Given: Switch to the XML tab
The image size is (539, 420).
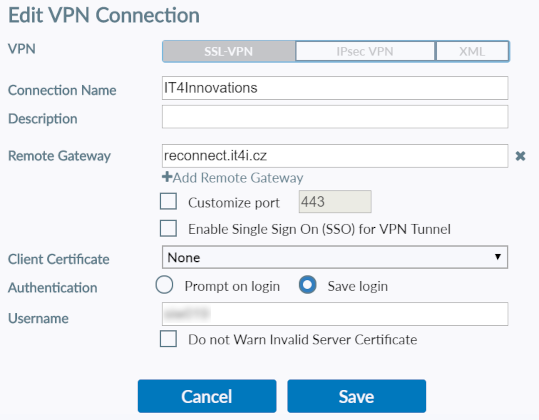Looking at the screenshot, I should click(x=472, y=52).
